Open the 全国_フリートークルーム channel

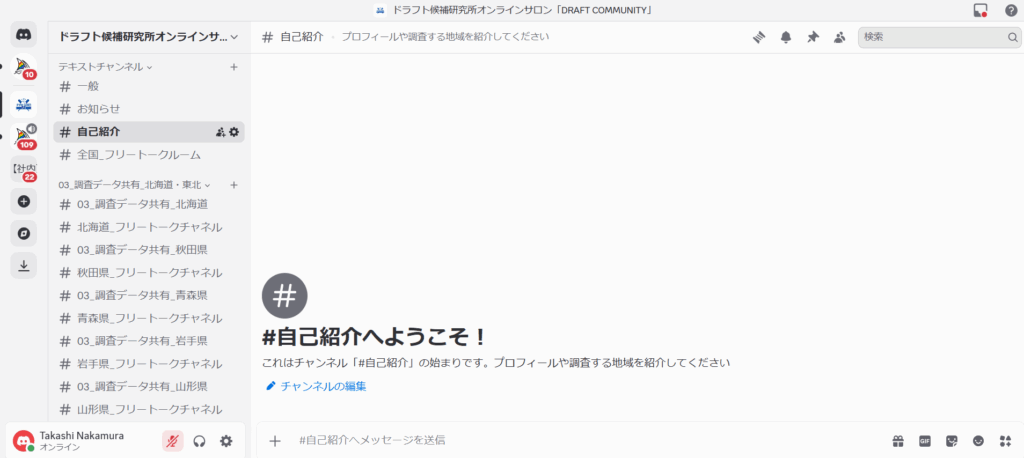pyautogui.click(x=138, y=155)
